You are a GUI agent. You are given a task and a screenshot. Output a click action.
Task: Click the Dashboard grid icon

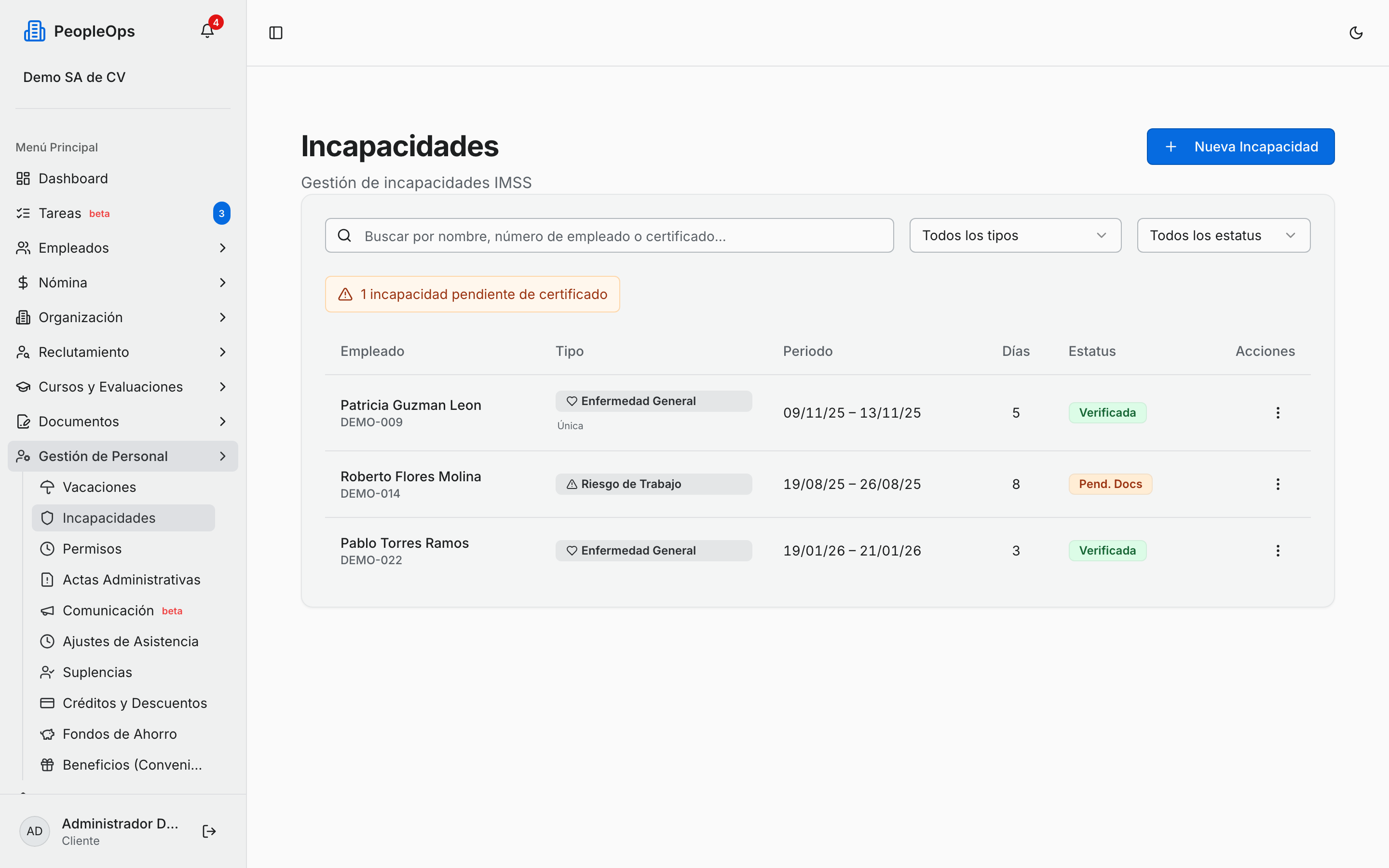[x=23, y=178]
